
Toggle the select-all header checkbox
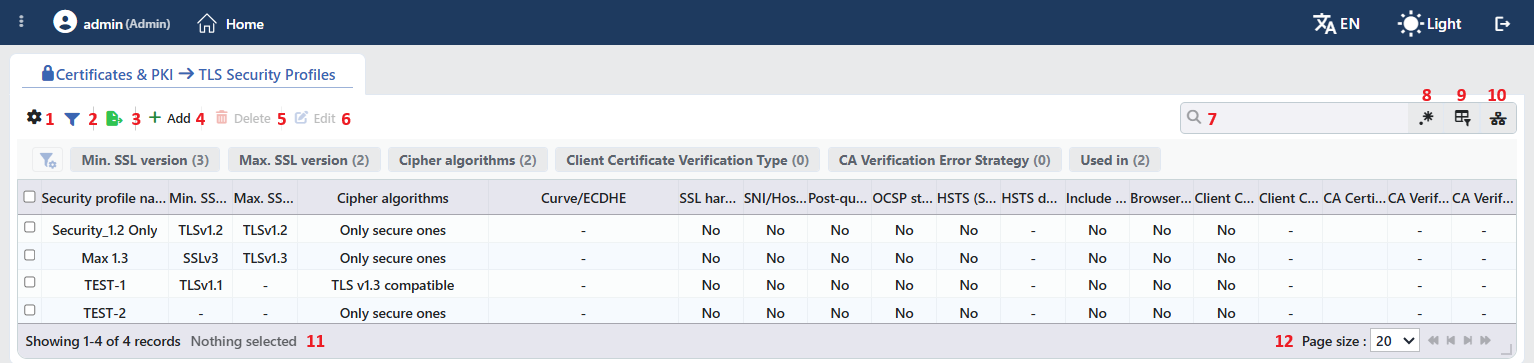[x=29, y=197]
